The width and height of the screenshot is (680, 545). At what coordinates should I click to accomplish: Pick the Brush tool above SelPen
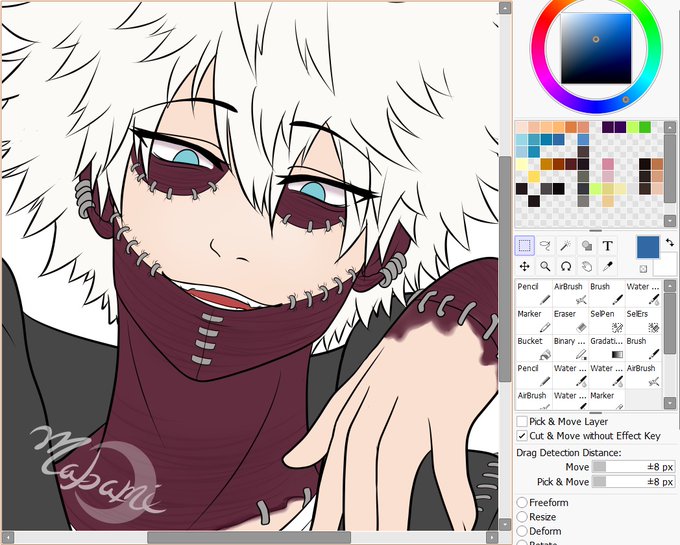[606, 294]
